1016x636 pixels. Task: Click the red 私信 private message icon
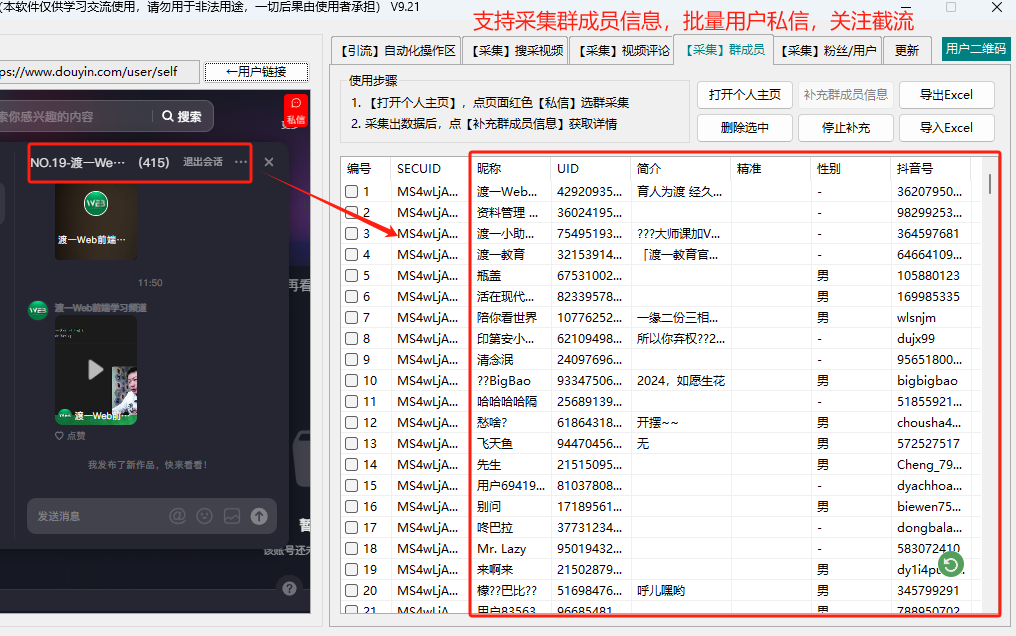(294, 108)
